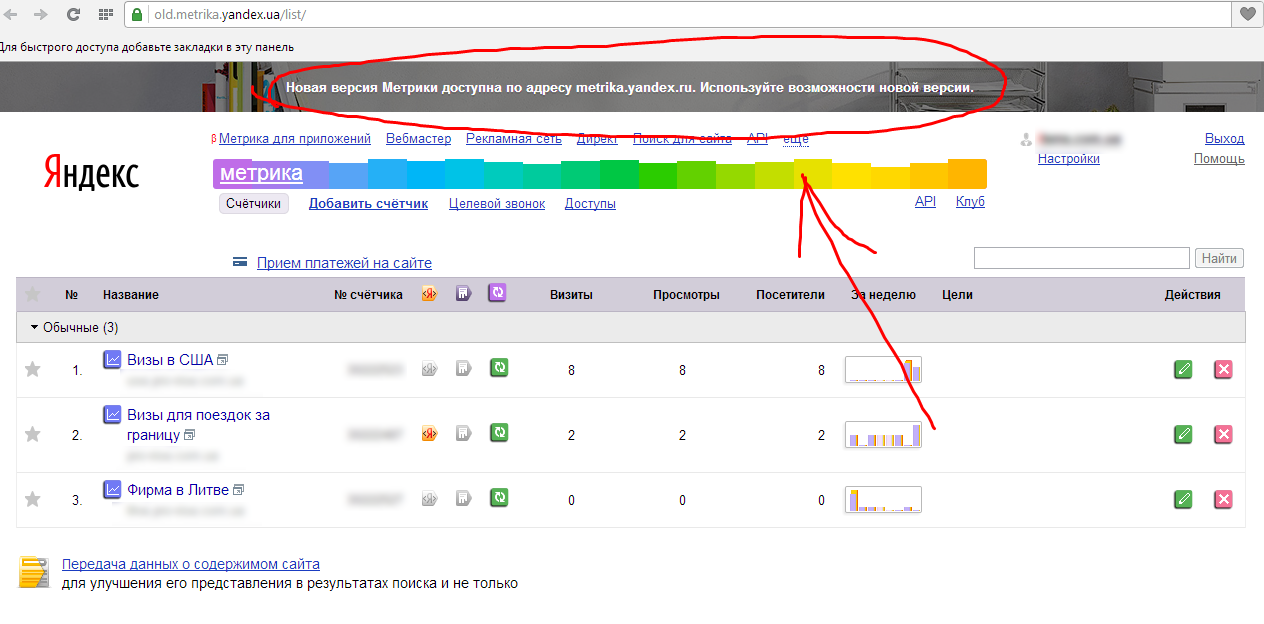Click the browser forward arrow
Image resolution: width=1264 pixels, height=624 pixels.
(41, 14)
